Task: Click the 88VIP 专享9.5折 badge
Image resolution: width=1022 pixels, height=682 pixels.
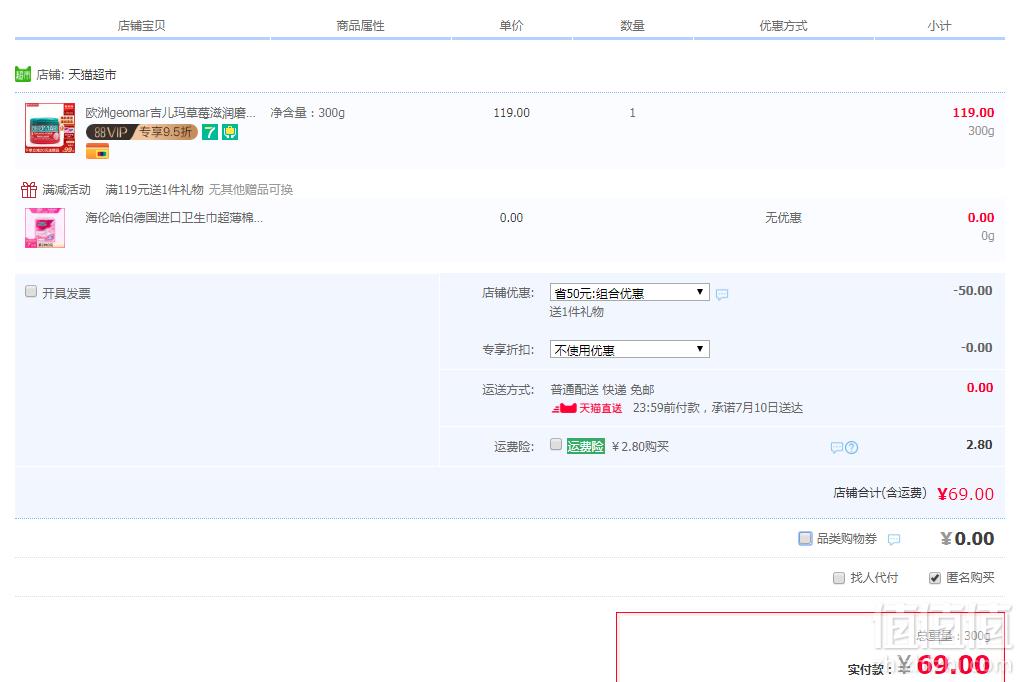Action: pyautogui.click(x=141, y=132)
